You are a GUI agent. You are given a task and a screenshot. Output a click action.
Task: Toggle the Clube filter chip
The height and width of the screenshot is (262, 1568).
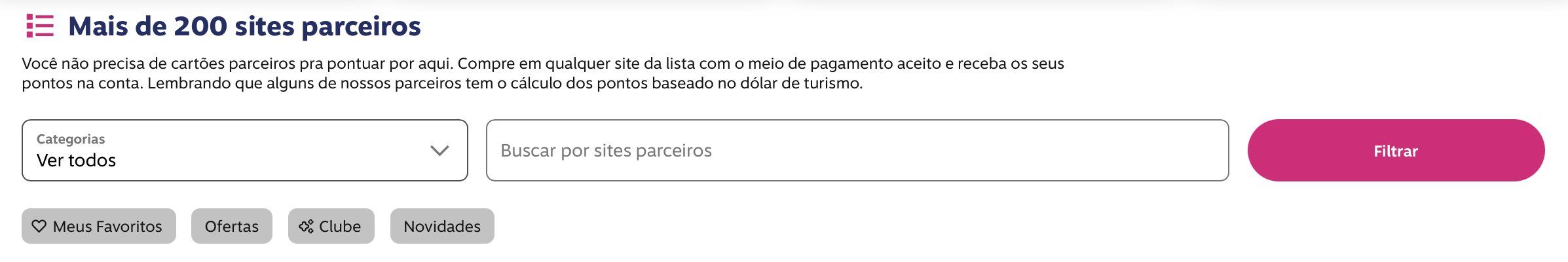[331, 226]
